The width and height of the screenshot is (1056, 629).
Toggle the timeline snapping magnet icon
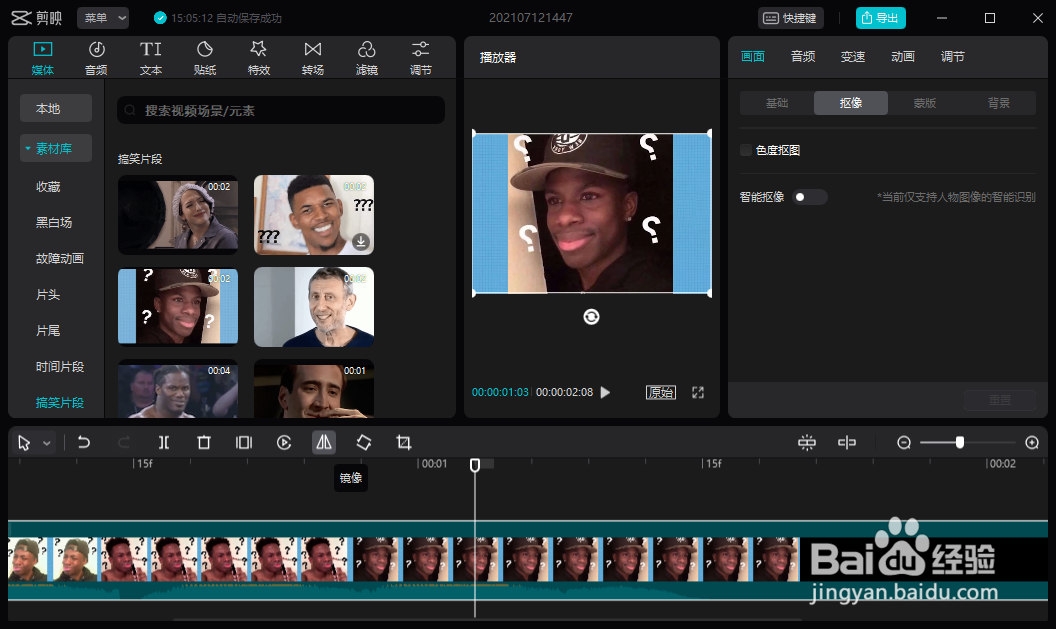[807, 442]
